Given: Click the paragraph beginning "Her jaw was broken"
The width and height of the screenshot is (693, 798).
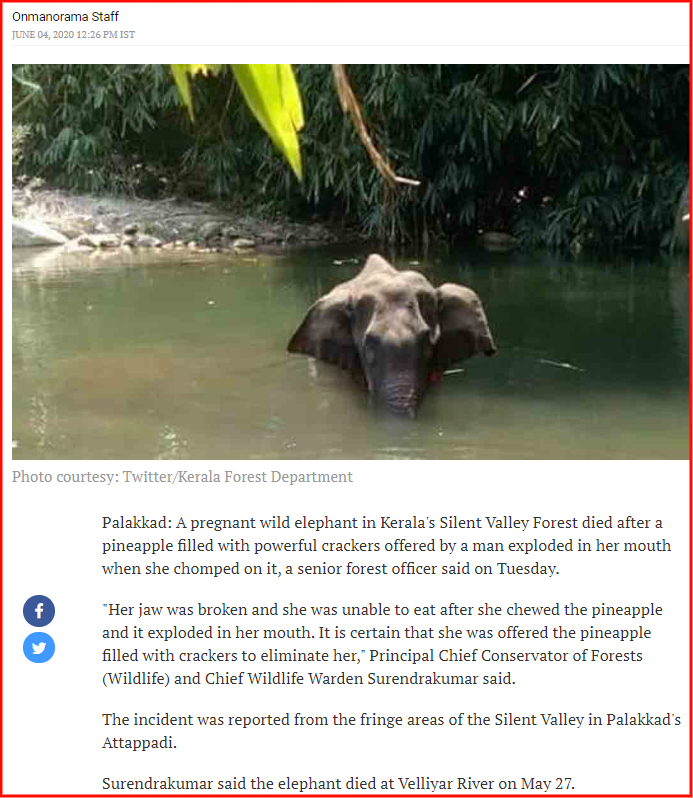Looking at the screenshot, I should [382, 644].
